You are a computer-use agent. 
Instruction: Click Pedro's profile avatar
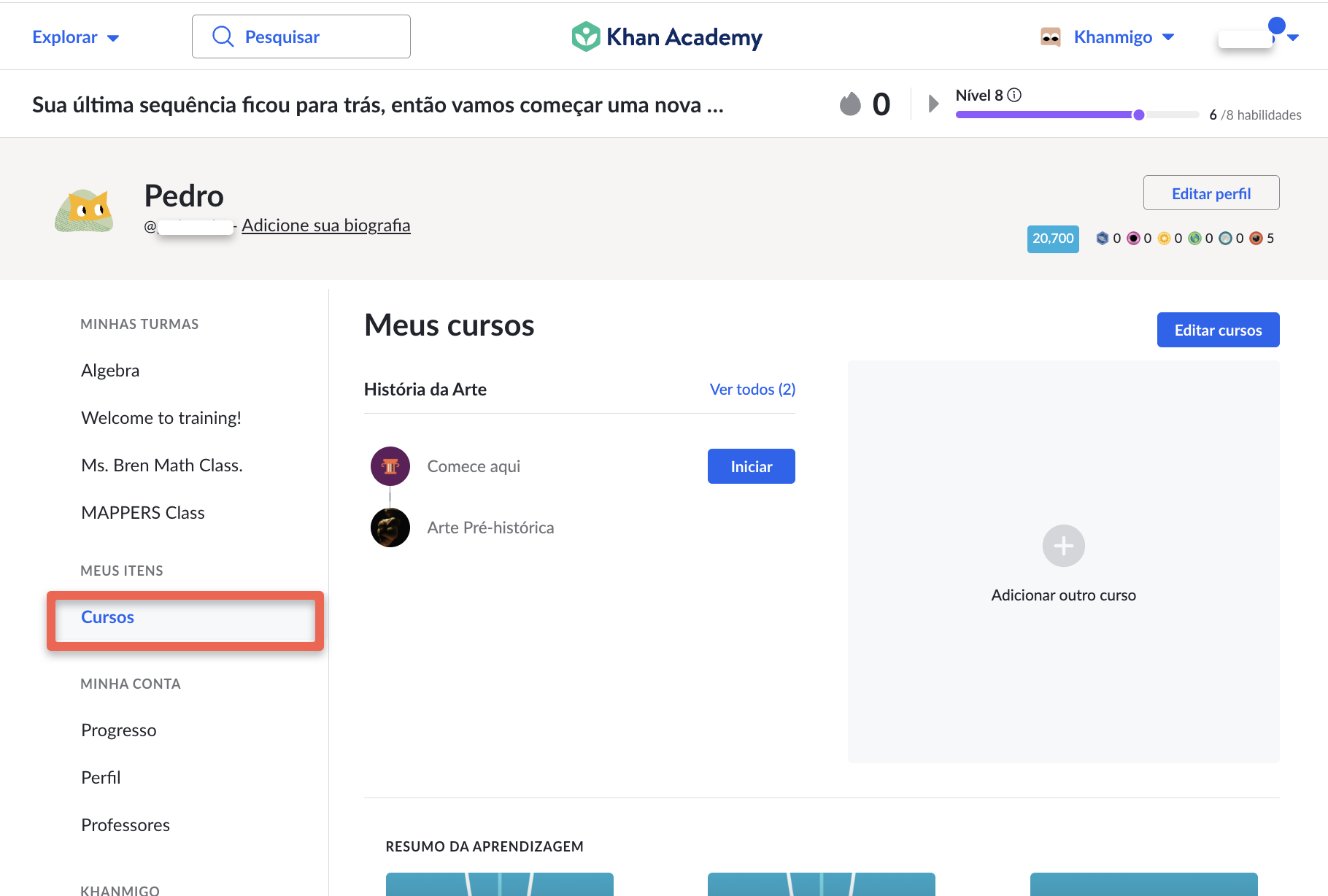(85, 211)
